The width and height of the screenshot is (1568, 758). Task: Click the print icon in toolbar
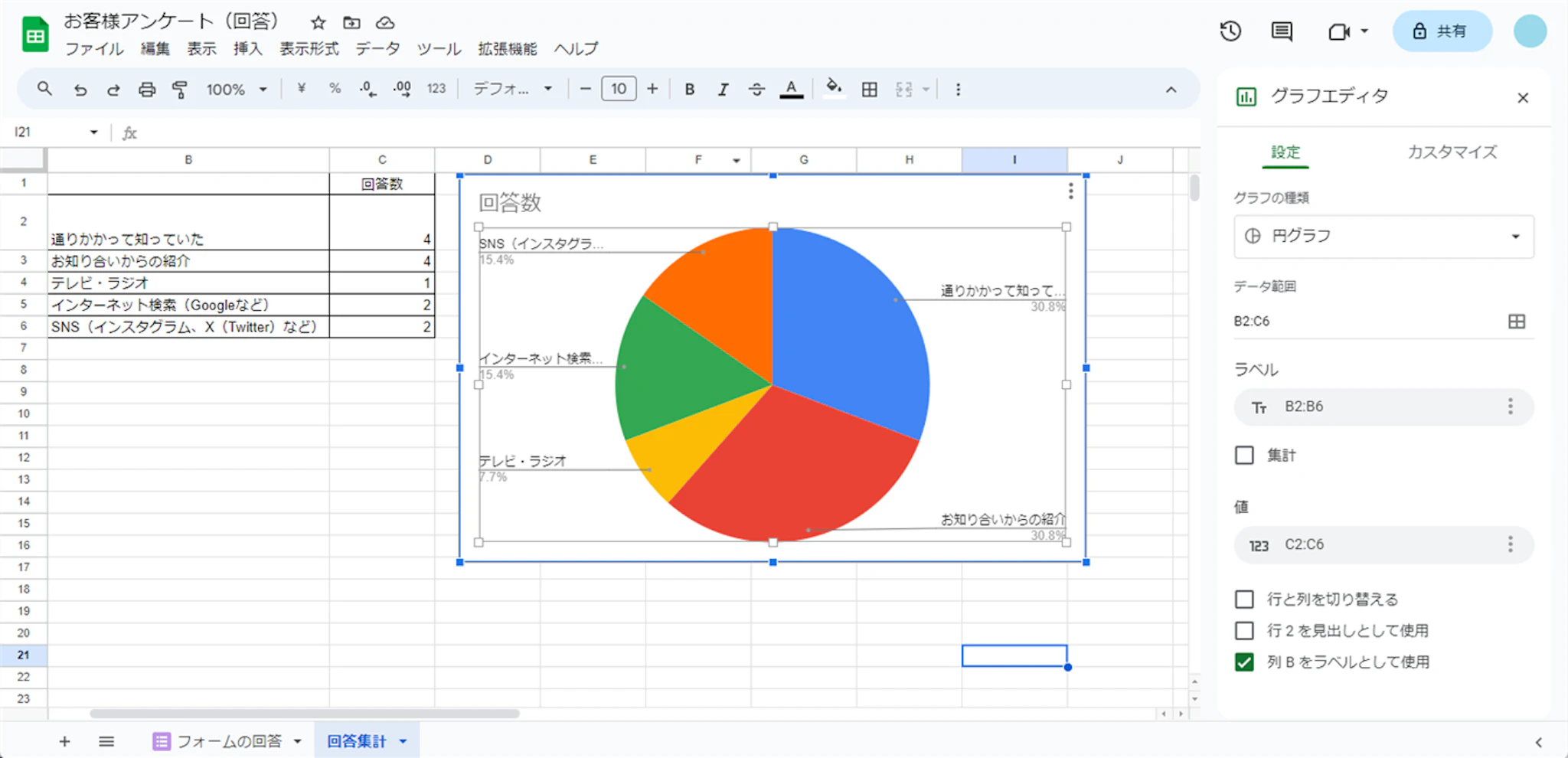pyautogui.click(x=146, y=90)
